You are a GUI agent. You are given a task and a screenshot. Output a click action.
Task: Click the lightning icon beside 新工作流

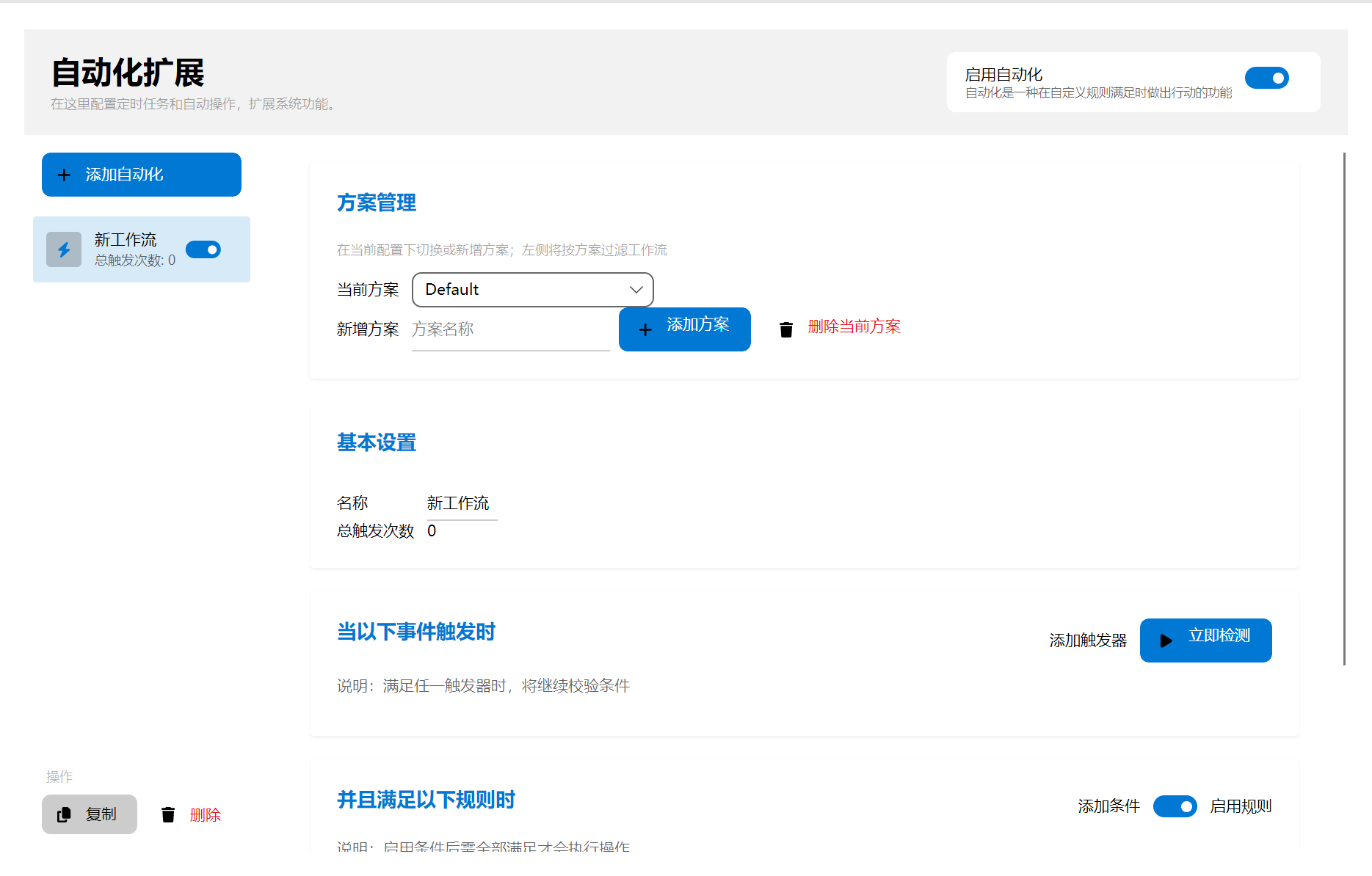tap(64, 249)
